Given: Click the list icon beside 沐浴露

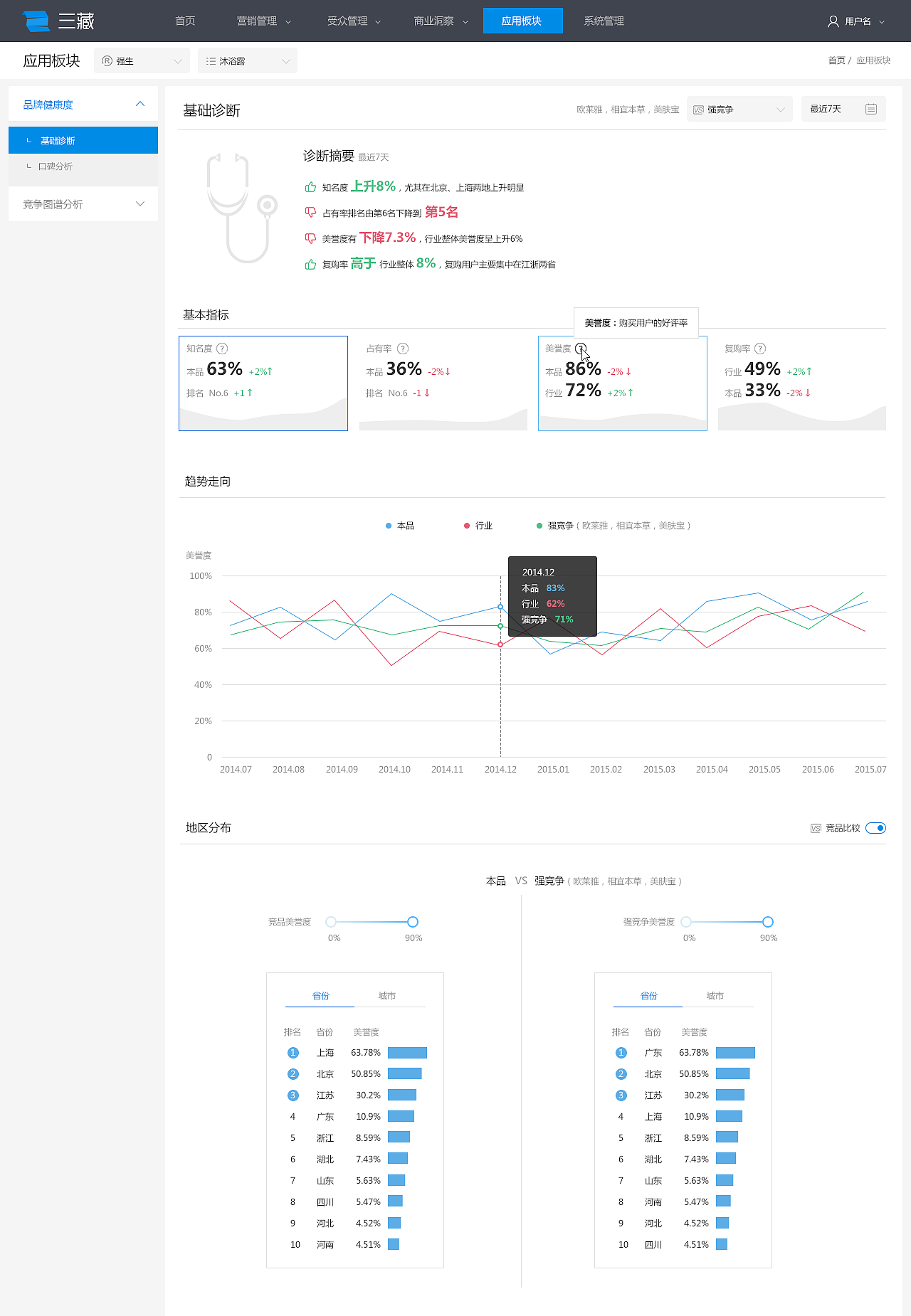Looking at the screenshot, I should point(211,61).
